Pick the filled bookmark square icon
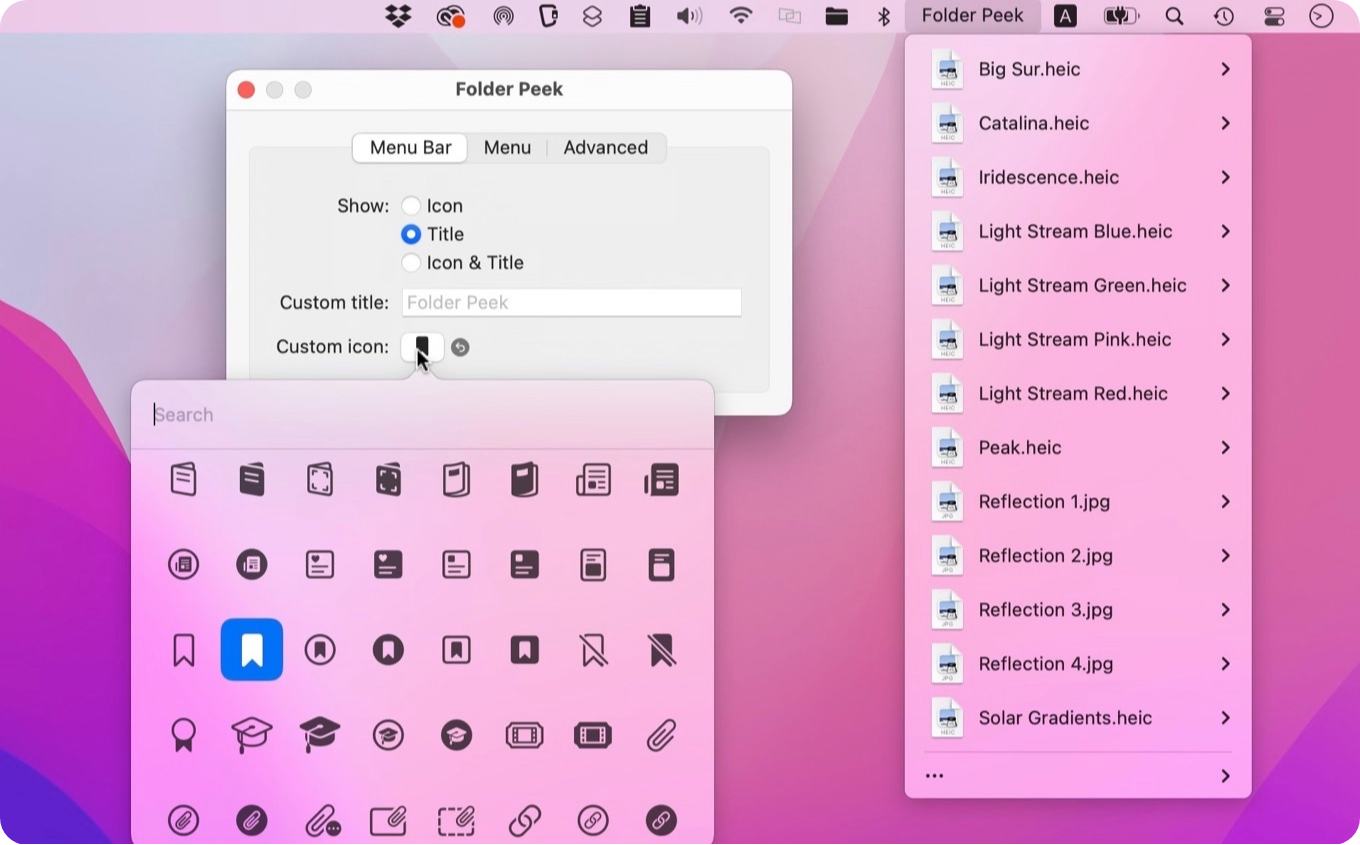This screenshot has height=845, width=1360. 525,651
